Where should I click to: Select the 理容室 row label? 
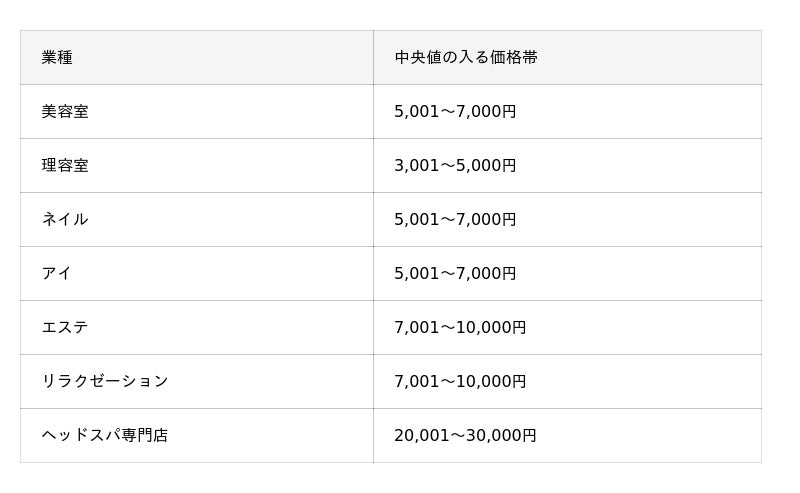[65, 165]
